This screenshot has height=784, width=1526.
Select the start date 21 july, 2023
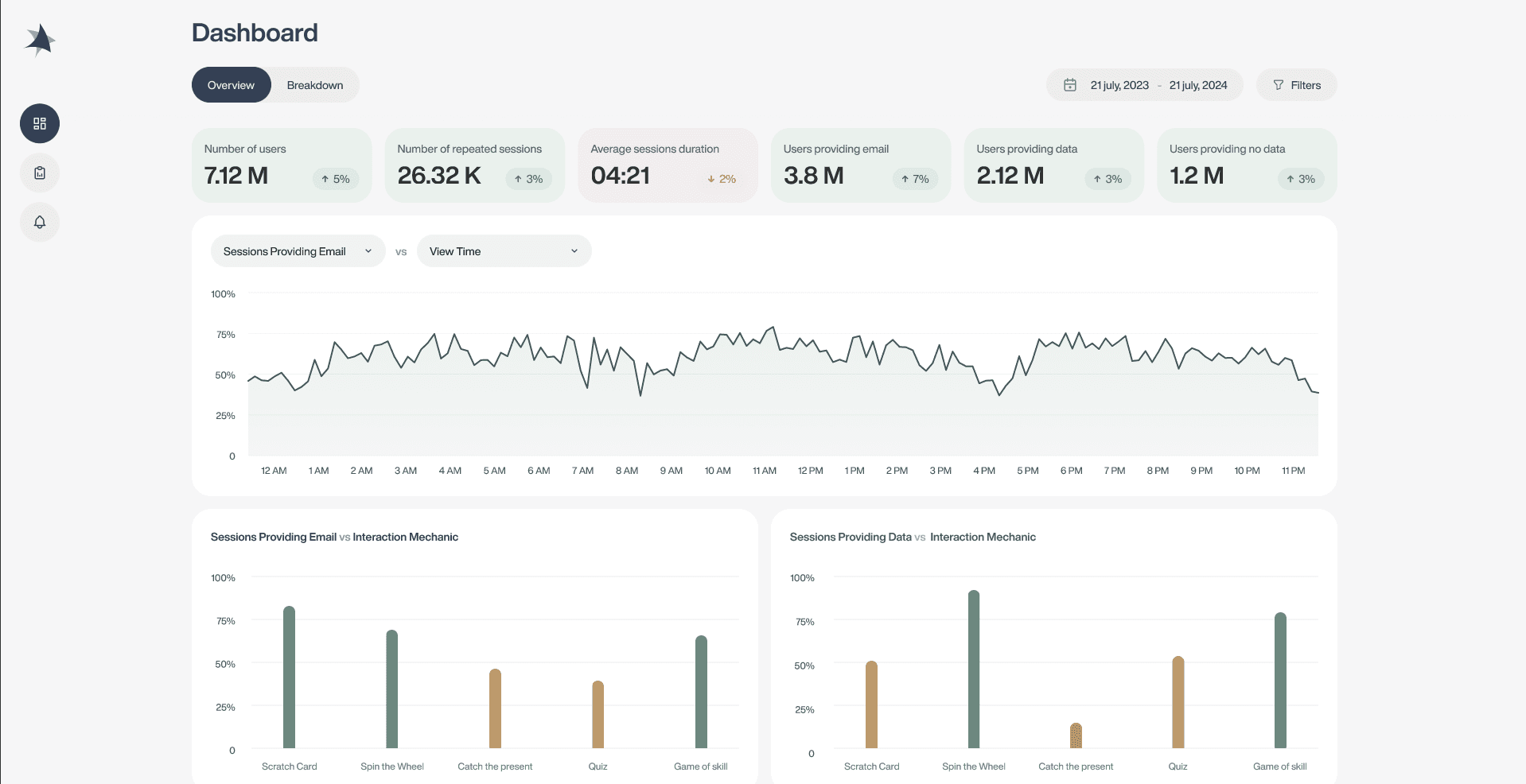(1119, 85)
